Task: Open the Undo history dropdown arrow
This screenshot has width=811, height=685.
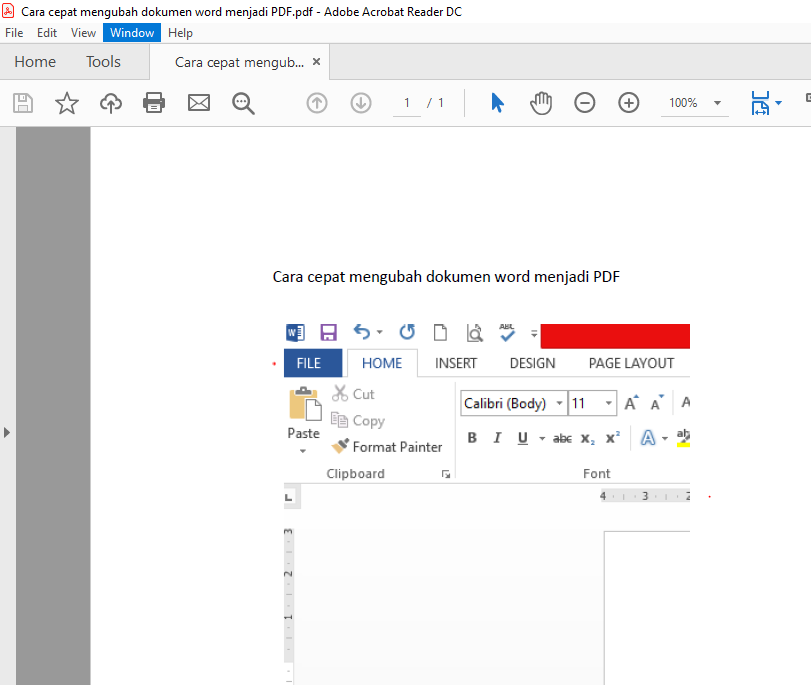Action: [x=379, y=332]
